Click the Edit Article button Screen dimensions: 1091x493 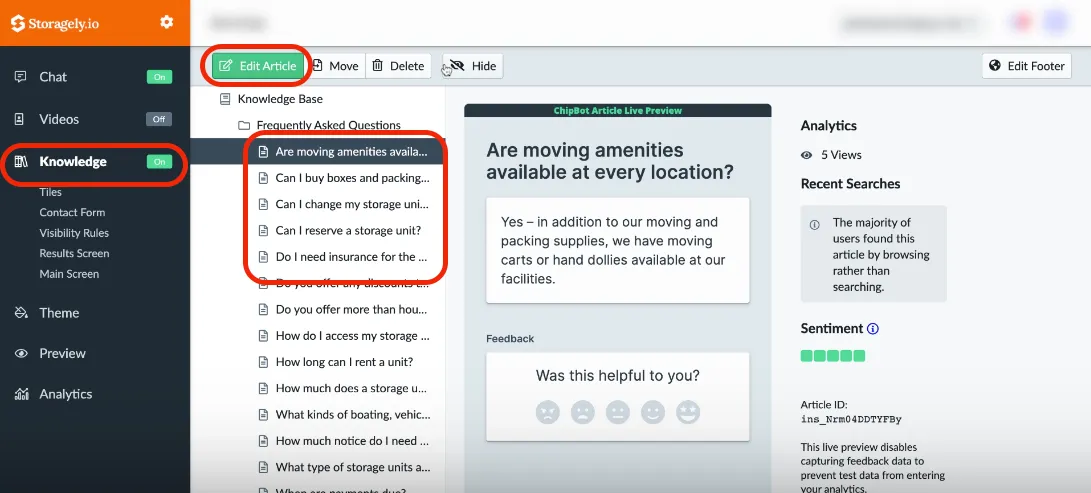[258, 66]
